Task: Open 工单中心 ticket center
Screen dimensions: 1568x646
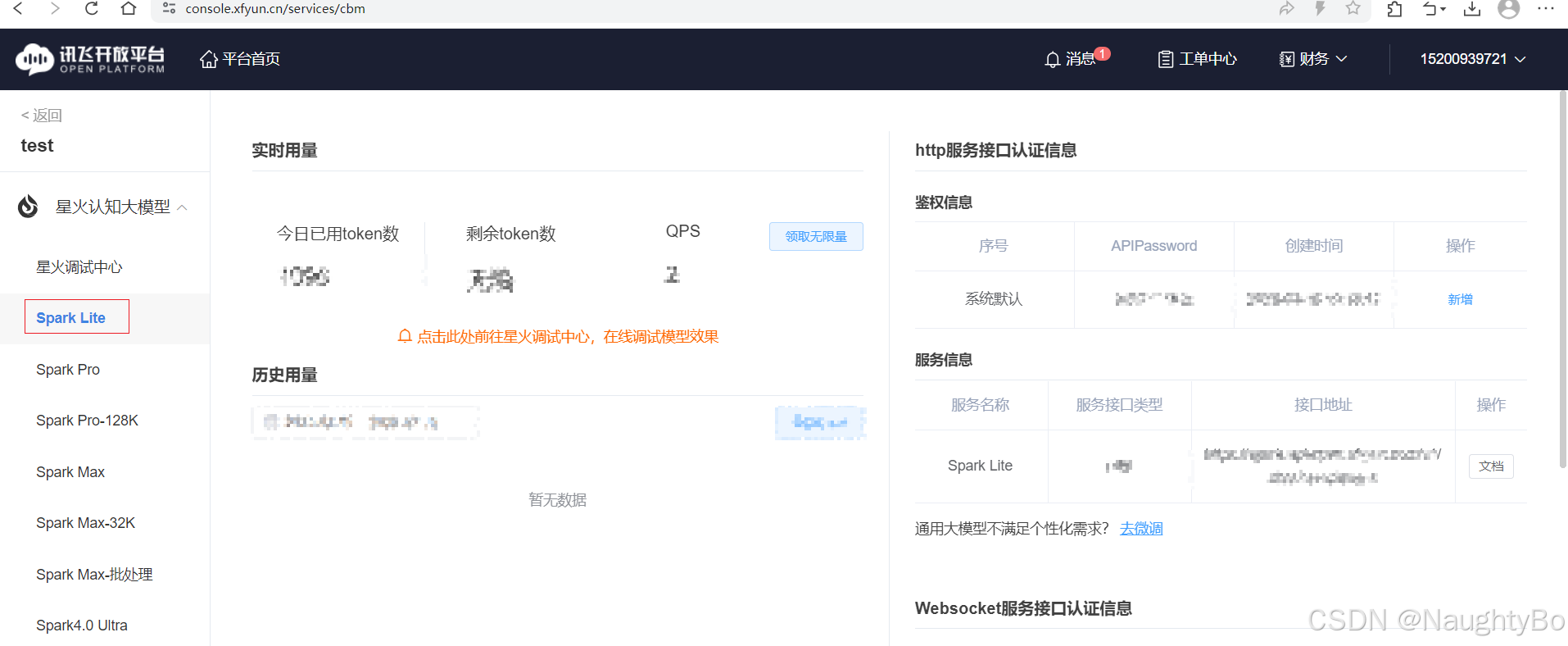Action: (1197, 59)
